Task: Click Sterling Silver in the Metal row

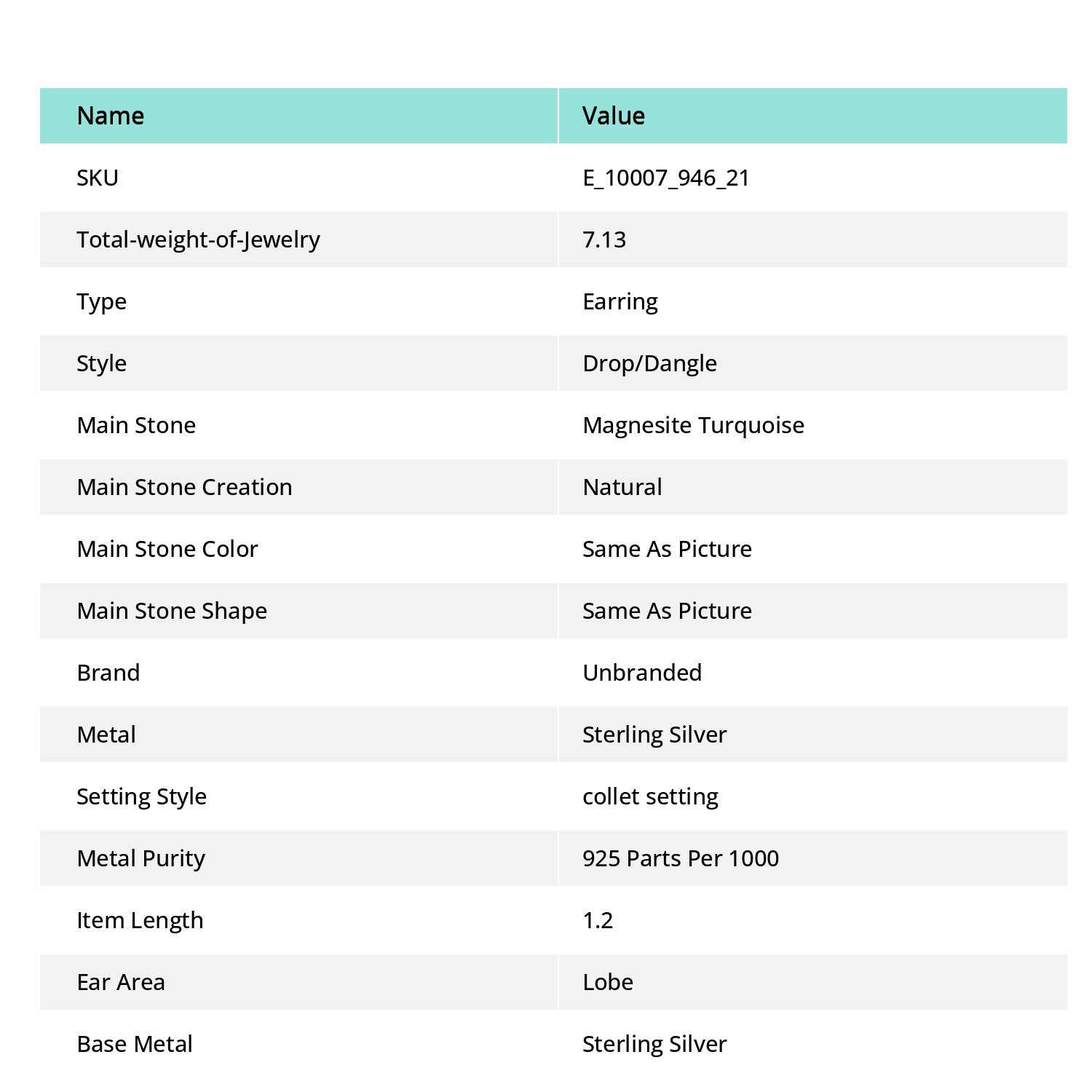Action: [654, 735]
